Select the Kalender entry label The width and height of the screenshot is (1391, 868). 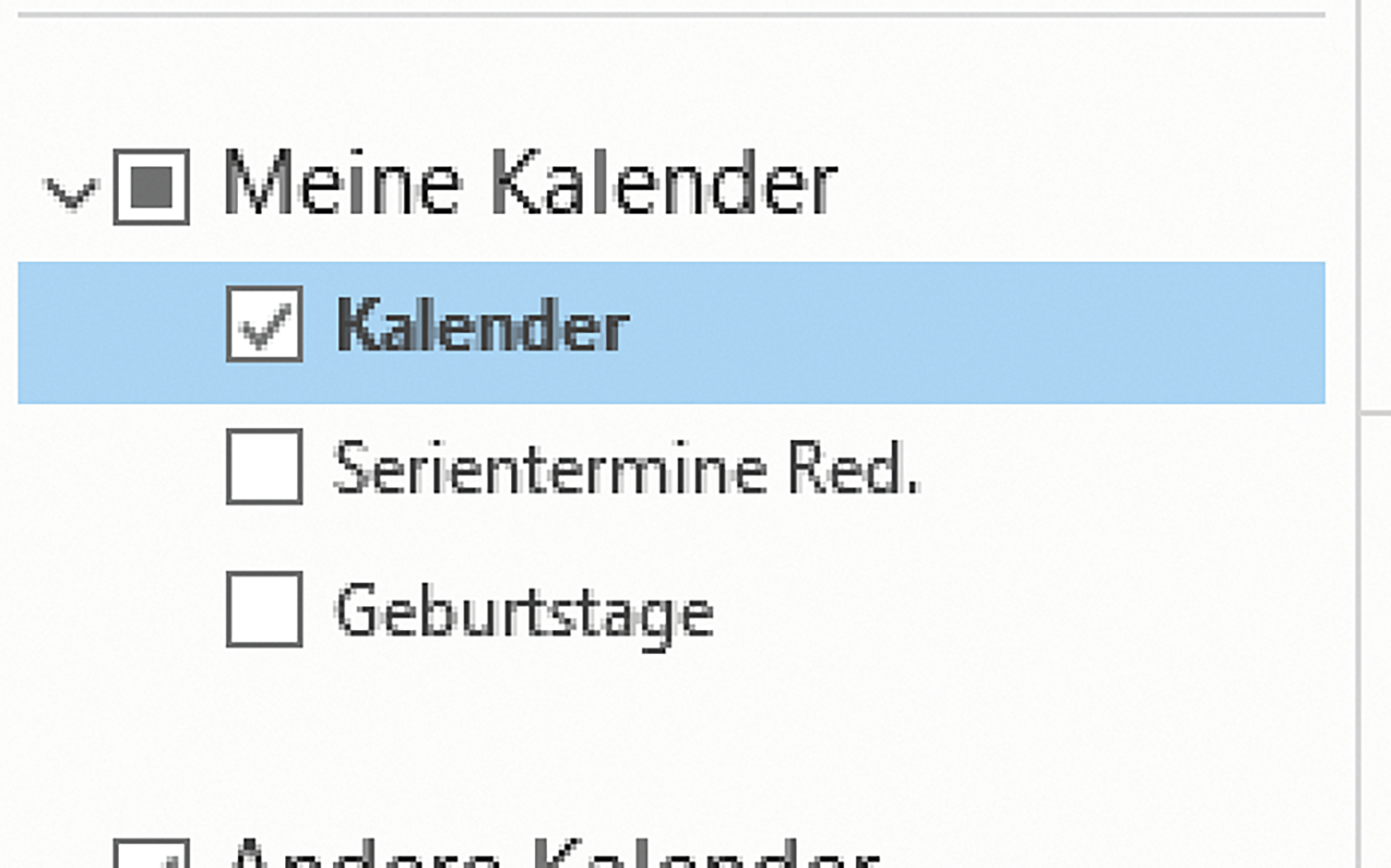click(x=482, y=326)
